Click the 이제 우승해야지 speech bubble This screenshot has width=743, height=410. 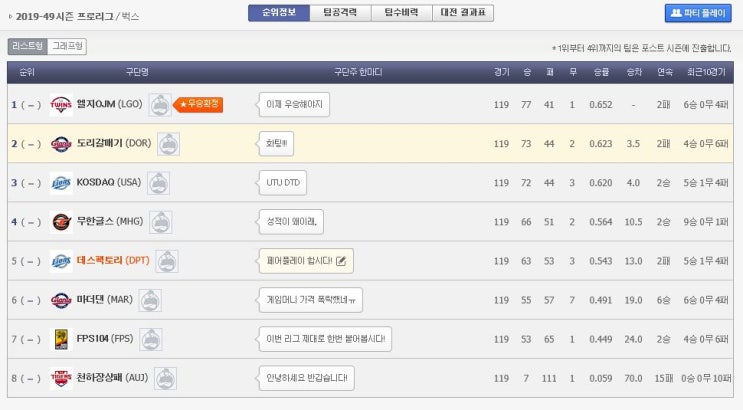pyautogui.click(x=294, y=104)
